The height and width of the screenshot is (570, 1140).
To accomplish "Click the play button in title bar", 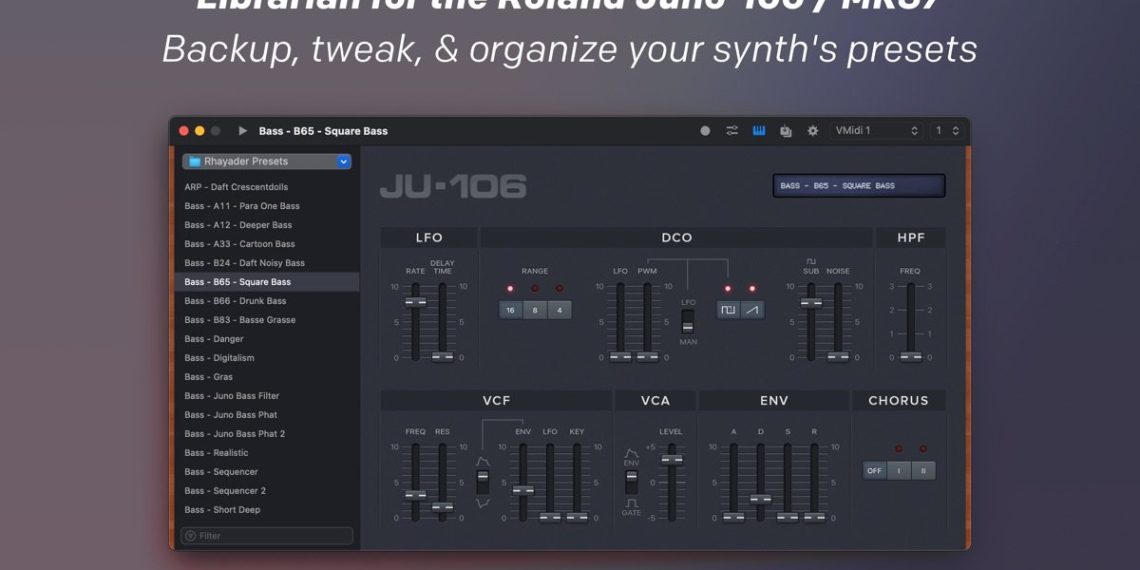I will coord(243,131).
